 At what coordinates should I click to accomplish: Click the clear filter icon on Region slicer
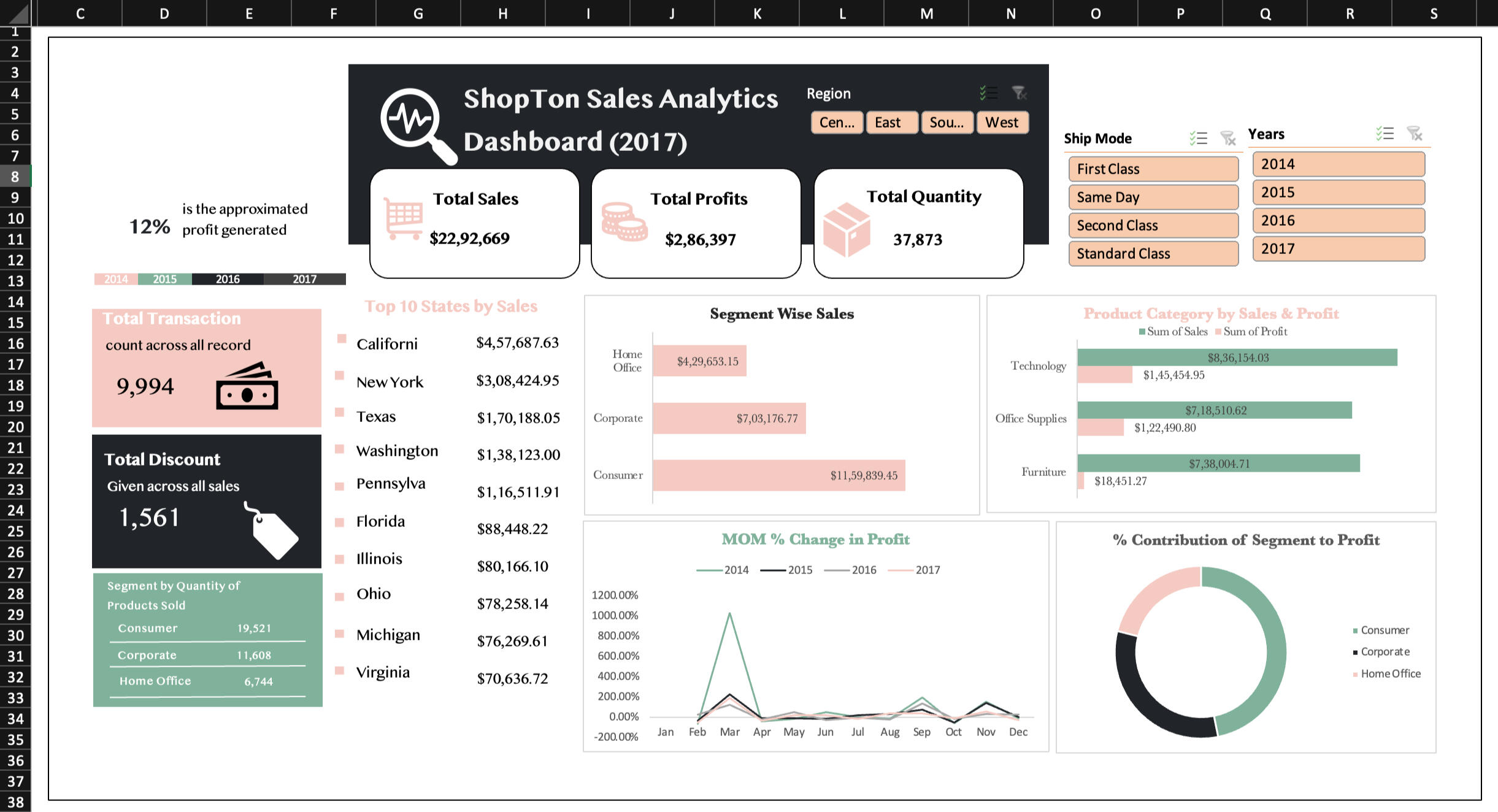coord(1019,93)
